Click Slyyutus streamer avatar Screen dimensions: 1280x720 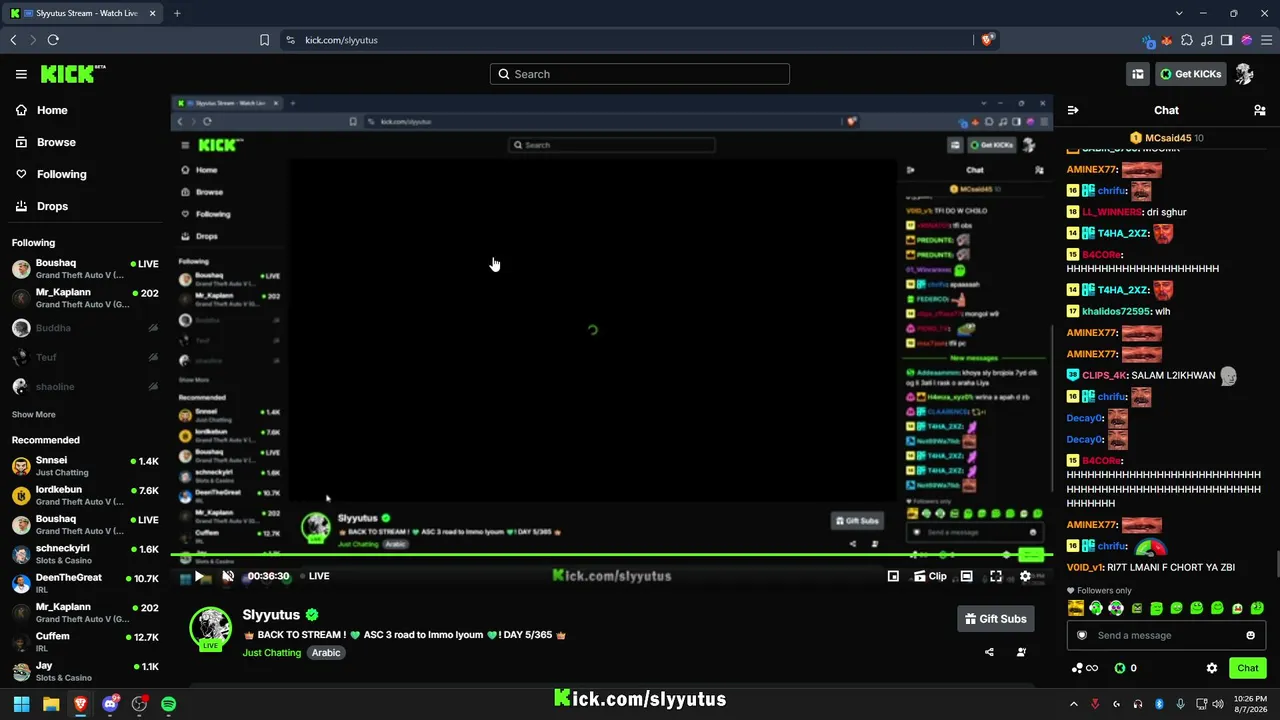(x=211, y=627)
